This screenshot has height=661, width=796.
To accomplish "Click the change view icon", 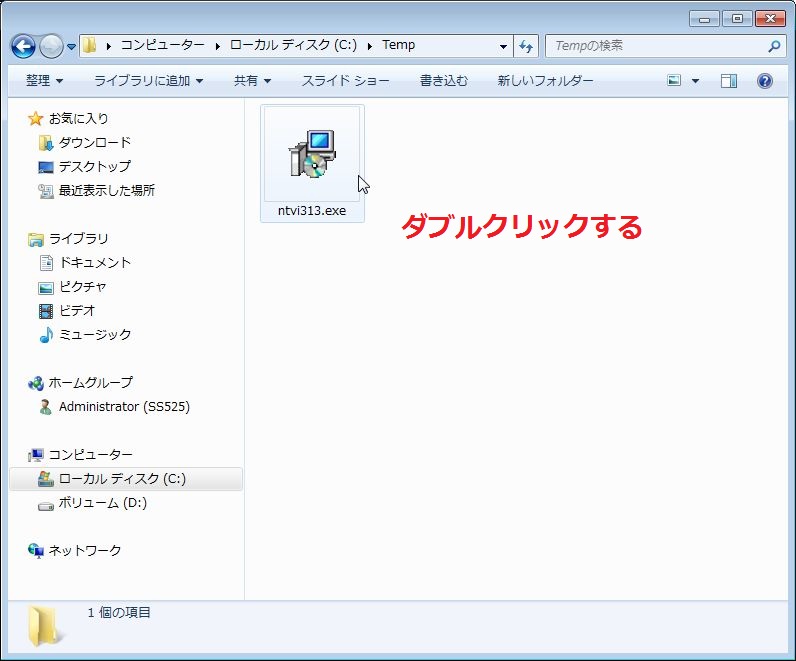I will coord(675,81).
